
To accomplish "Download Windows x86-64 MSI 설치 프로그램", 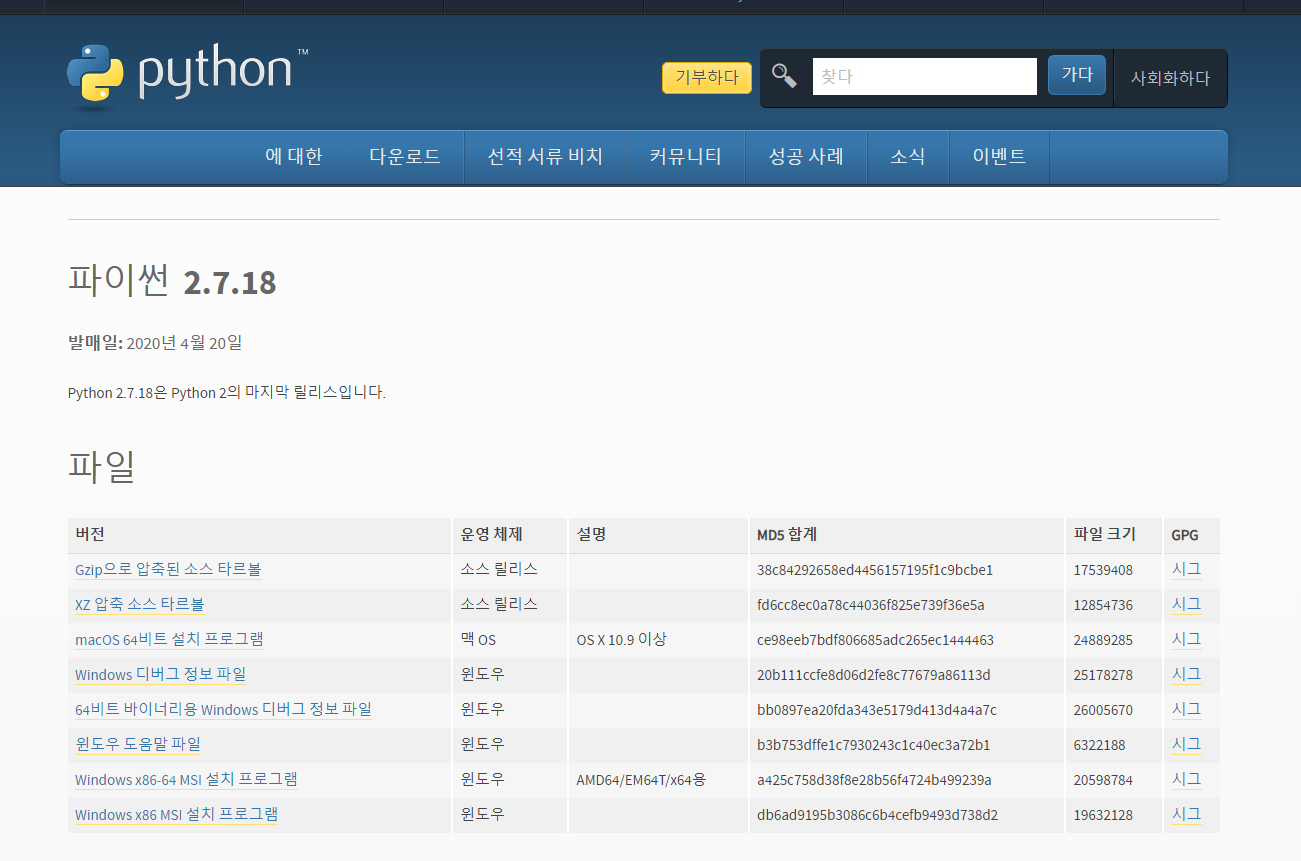I will pos(186,780).
